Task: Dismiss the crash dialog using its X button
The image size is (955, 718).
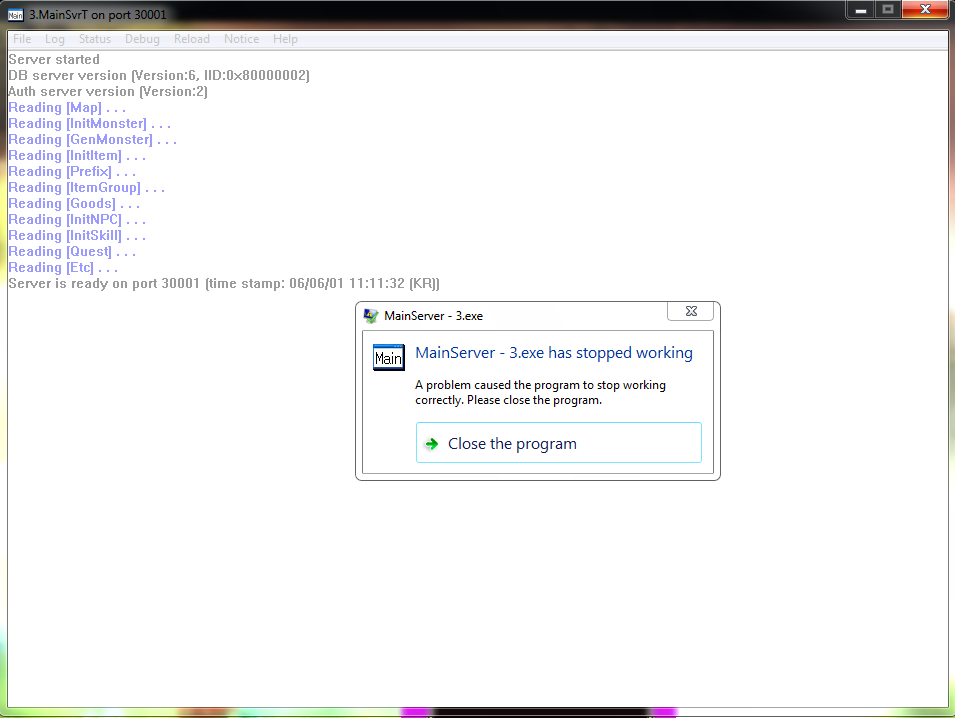Action: tap(690, 312)
